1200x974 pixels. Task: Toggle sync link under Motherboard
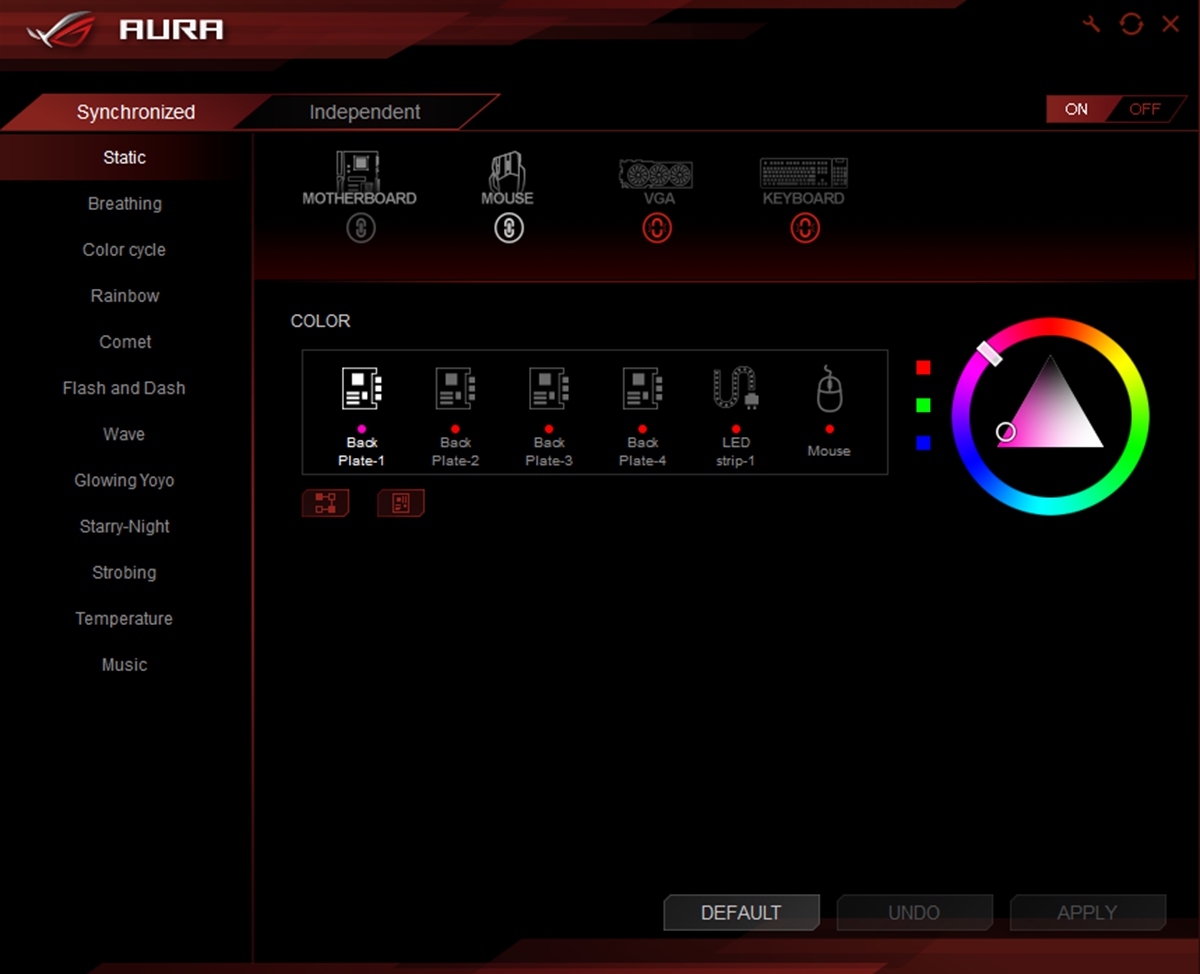coord(361,229)
